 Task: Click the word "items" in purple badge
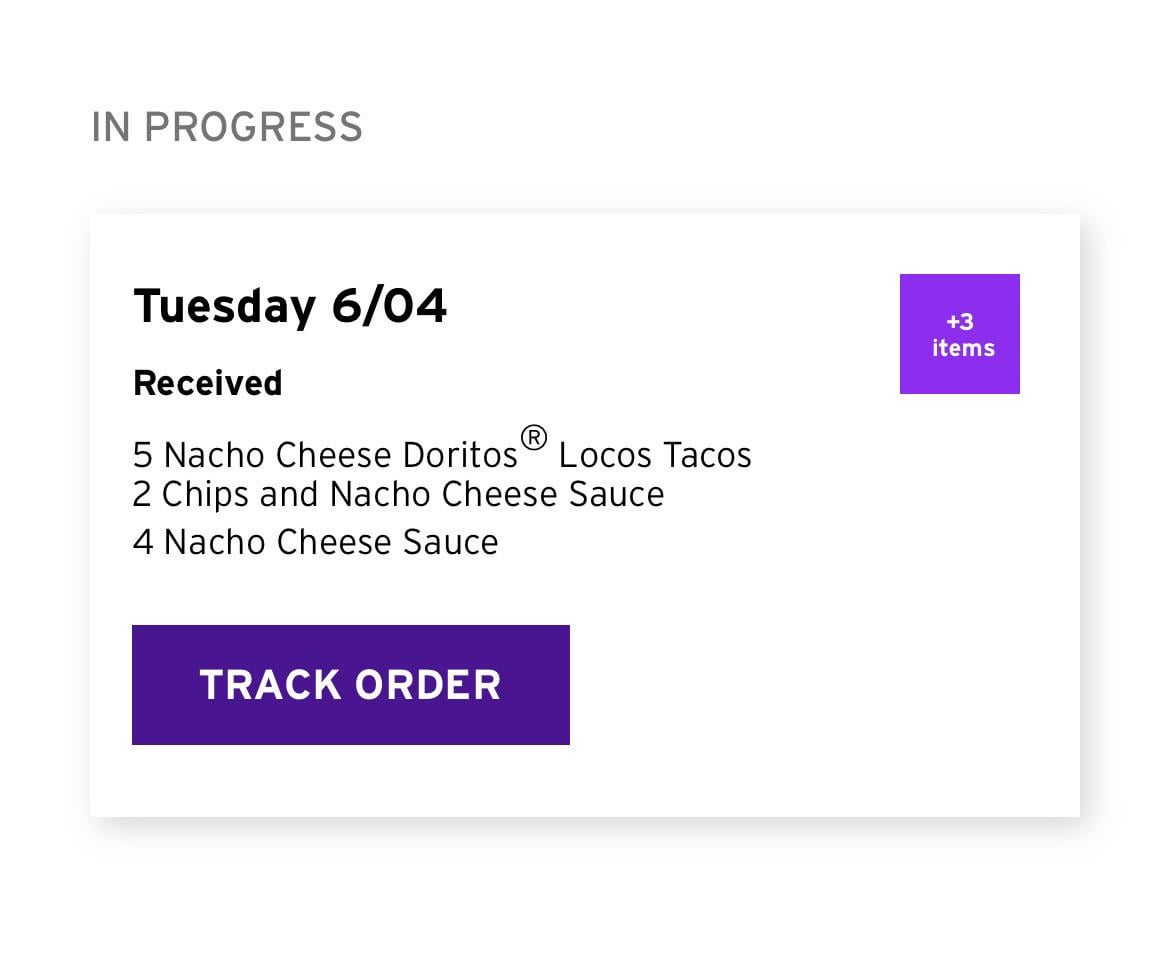click(x=963, y=348)
